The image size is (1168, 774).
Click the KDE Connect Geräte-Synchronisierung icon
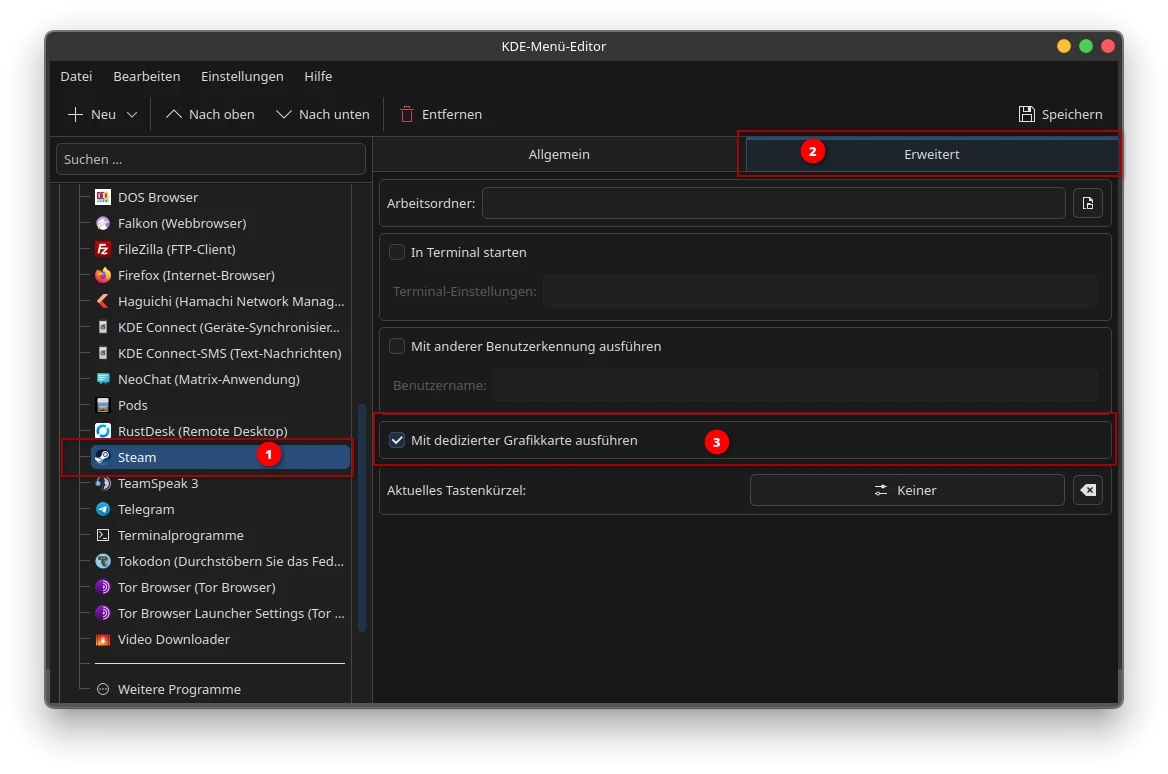point(103,328)
